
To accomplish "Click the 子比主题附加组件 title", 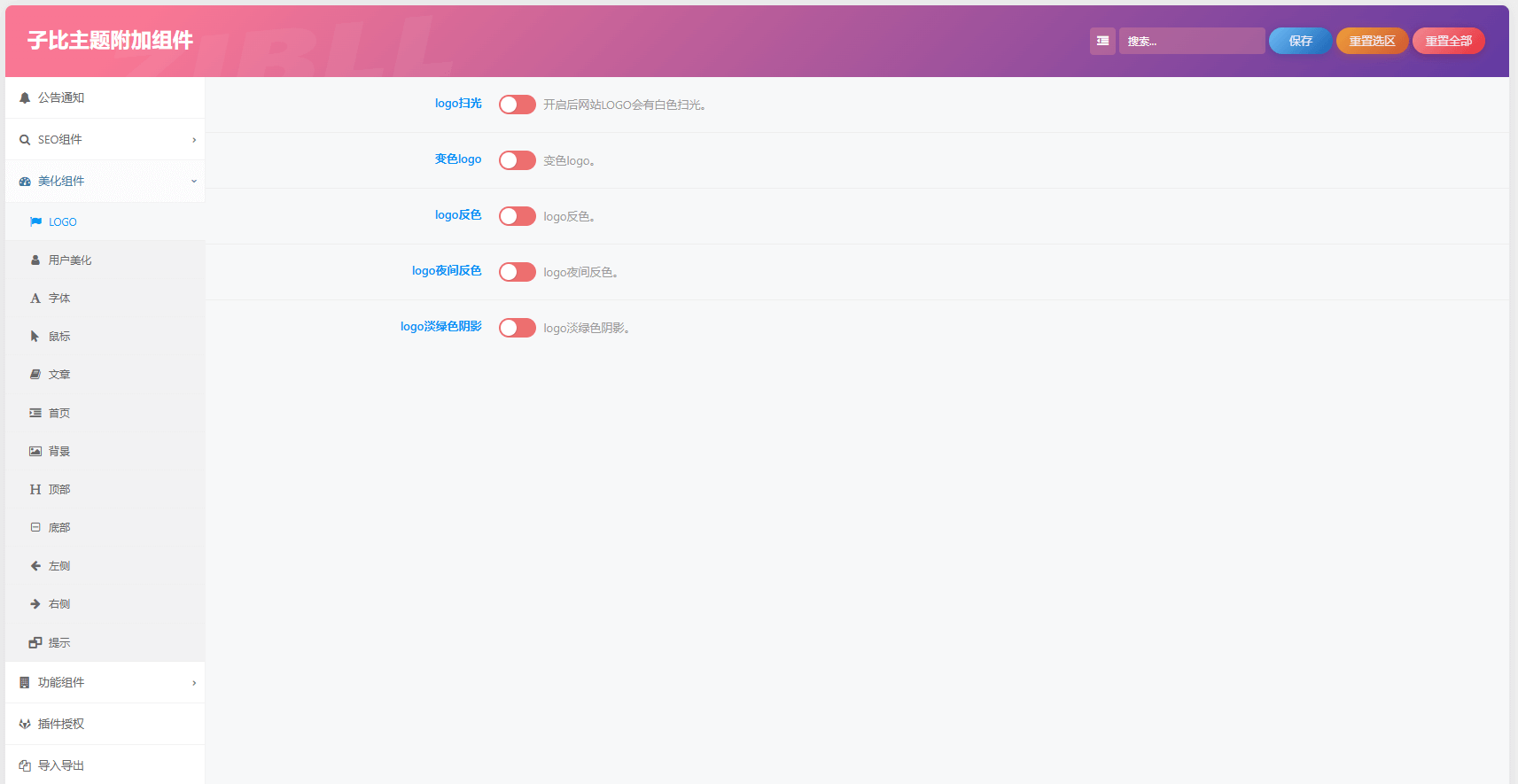I will [x=110, y=40].
